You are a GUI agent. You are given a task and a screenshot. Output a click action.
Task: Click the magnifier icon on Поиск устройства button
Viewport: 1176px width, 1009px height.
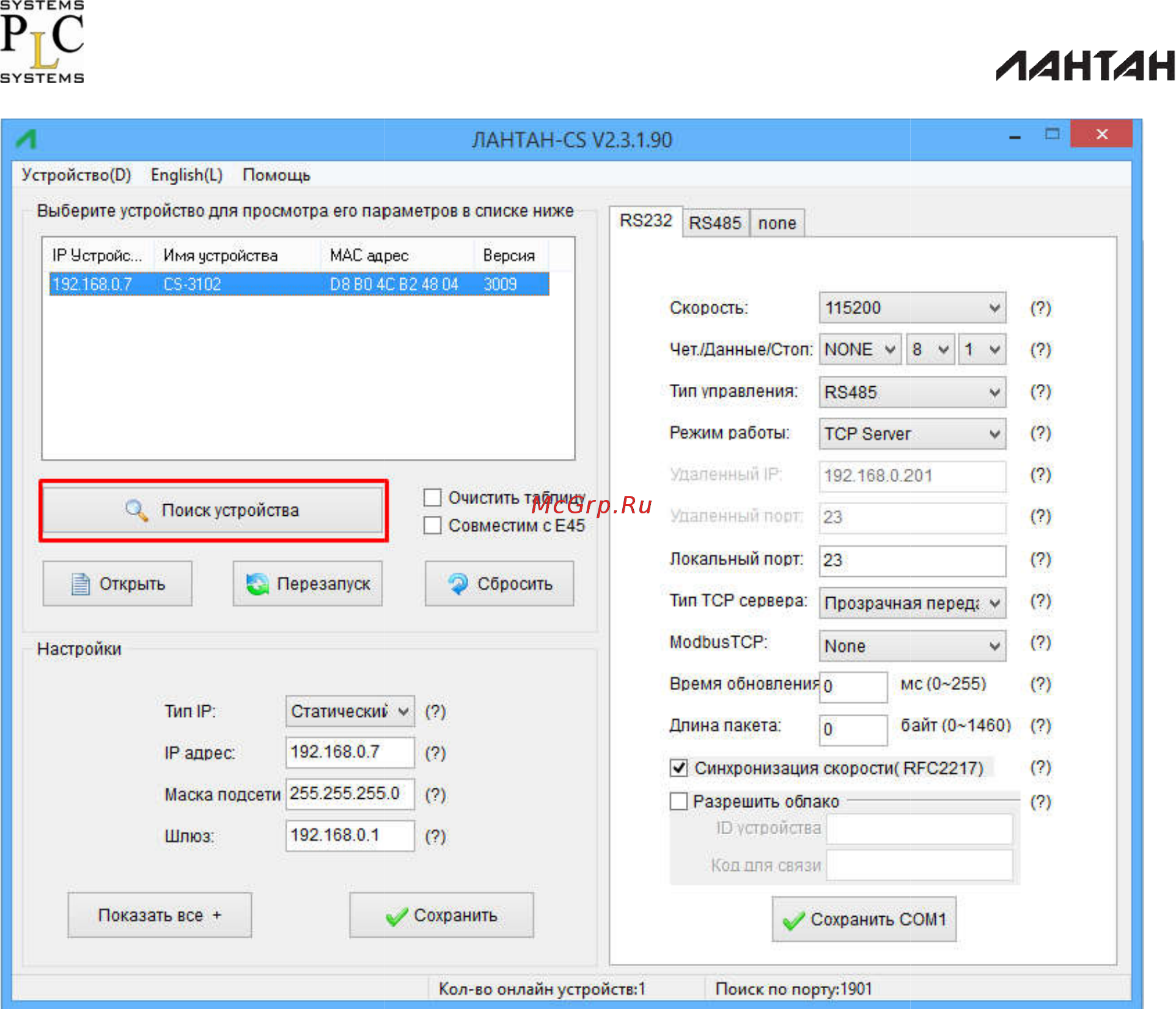pyautogui.click(x=136, y=510)
